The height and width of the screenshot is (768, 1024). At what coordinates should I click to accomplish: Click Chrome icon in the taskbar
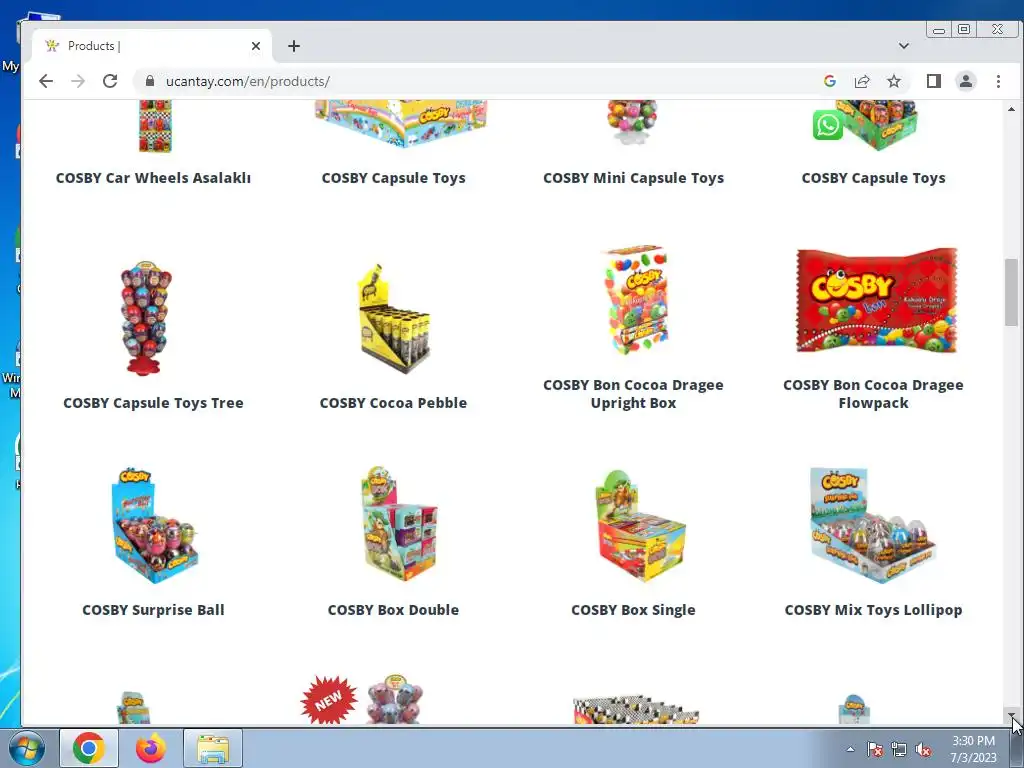point(89,748)
